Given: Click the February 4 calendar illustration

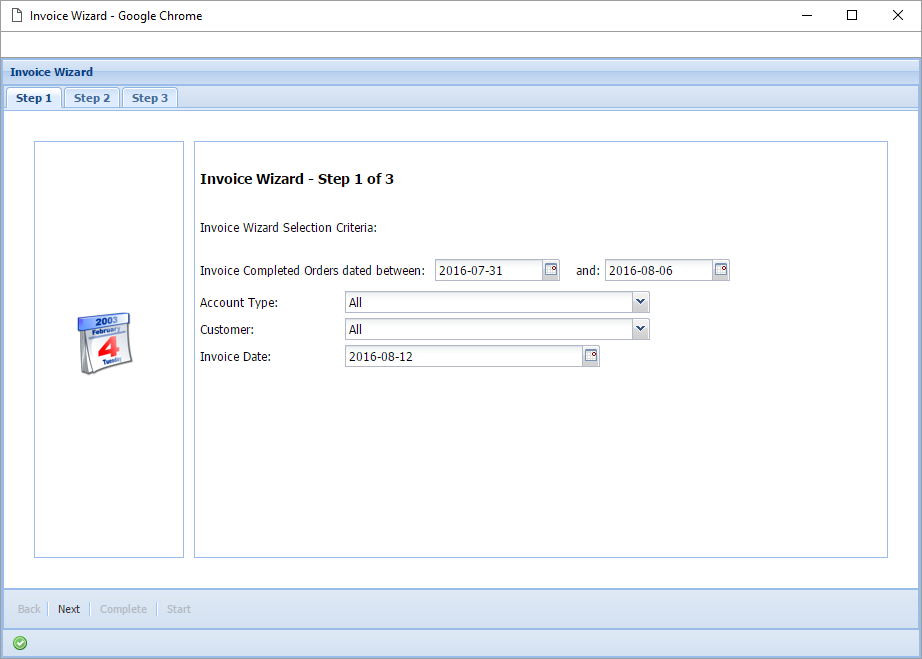Looking at the screenshot, I should coord(107,344).
